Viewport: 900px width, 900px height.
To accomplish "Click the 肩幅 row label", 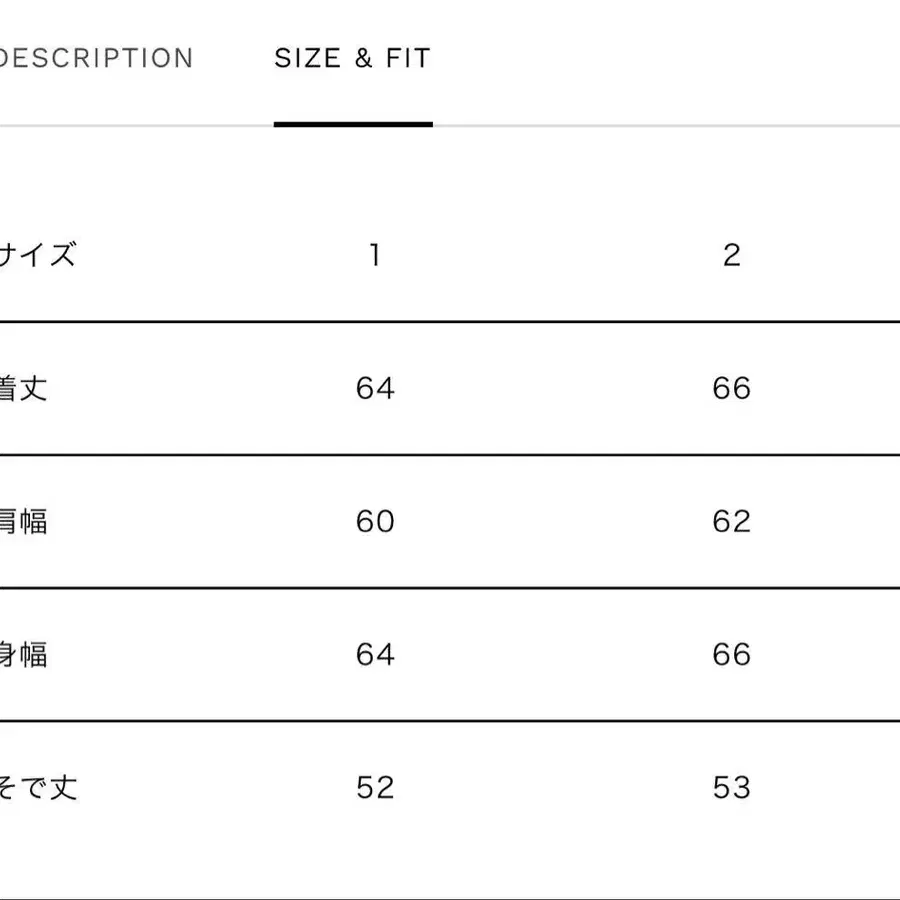I will point(24,521).
